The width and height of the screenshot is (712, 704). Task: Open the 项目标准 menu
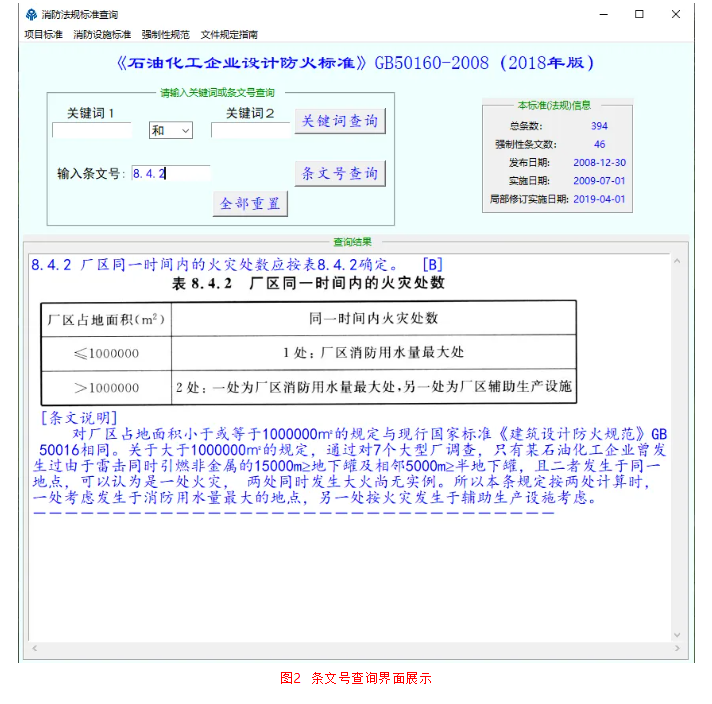tap(43, 35)
